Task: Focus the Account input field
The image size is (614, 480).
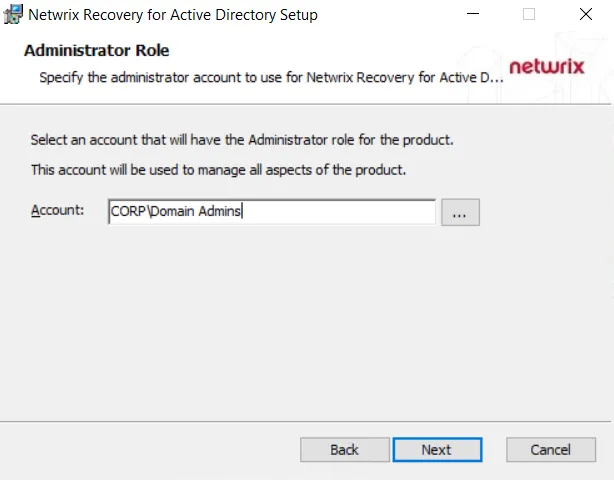Action: tap(272, 212)
